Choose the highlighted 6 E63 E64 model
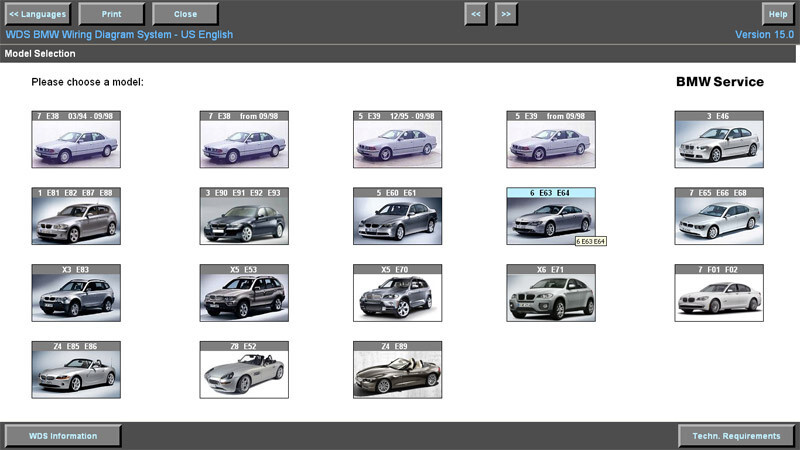The height and width of the screenshot is (450, 800). pos(551,216)
